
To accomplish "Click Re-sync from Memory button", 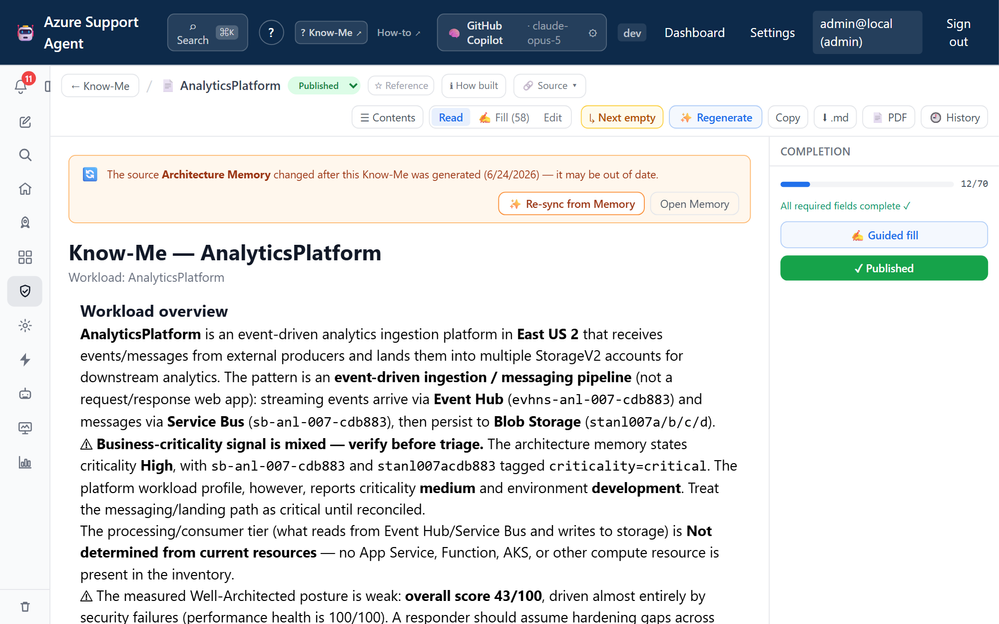I will 571,204.
